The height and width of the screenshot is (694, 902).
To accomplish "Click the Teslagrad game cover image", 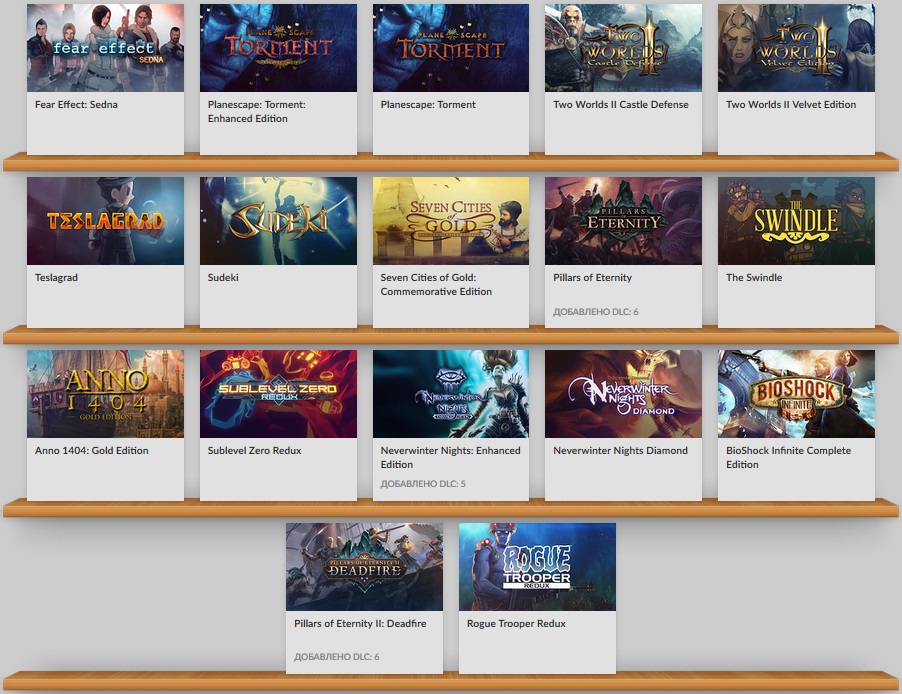I will [105, 221].
